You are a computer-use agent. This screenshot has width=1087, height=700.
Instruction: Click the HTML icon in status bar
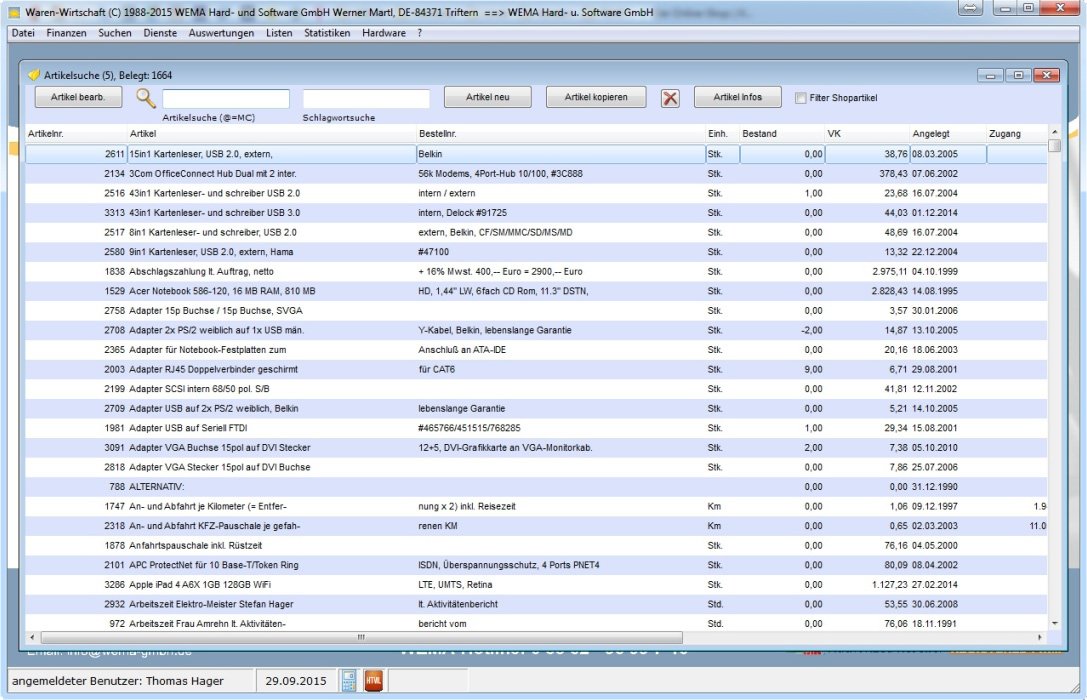point(374,681)
